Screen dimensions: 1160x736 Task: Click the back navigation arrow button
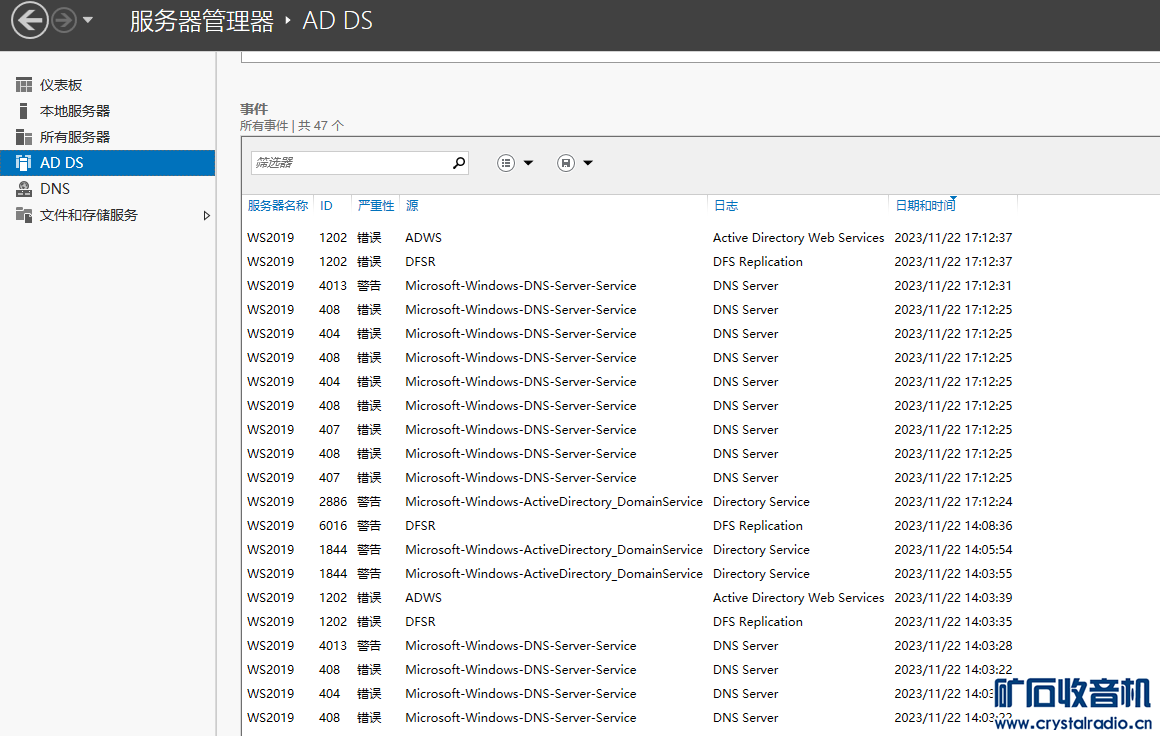point(29,20)
